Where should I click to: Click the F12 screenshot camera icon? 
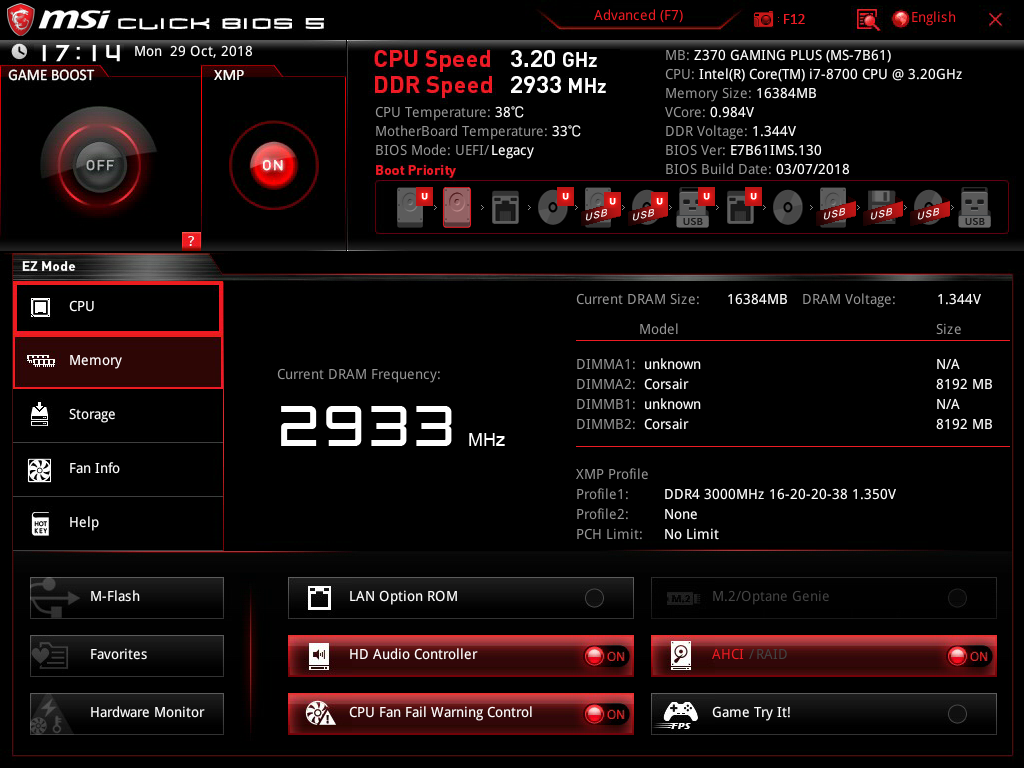point(764,19)
